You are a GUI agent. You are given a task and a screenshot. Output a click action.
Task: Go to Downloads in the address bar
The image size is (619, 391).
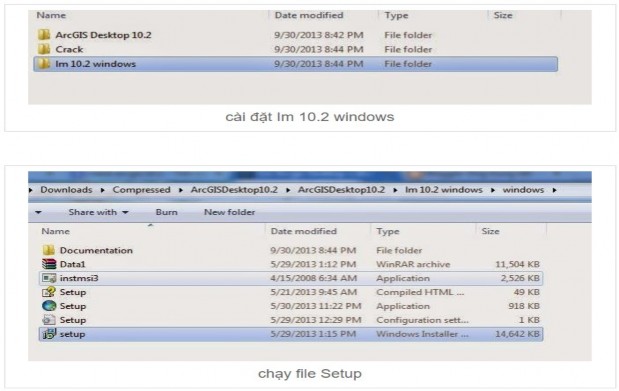[66, 190]
